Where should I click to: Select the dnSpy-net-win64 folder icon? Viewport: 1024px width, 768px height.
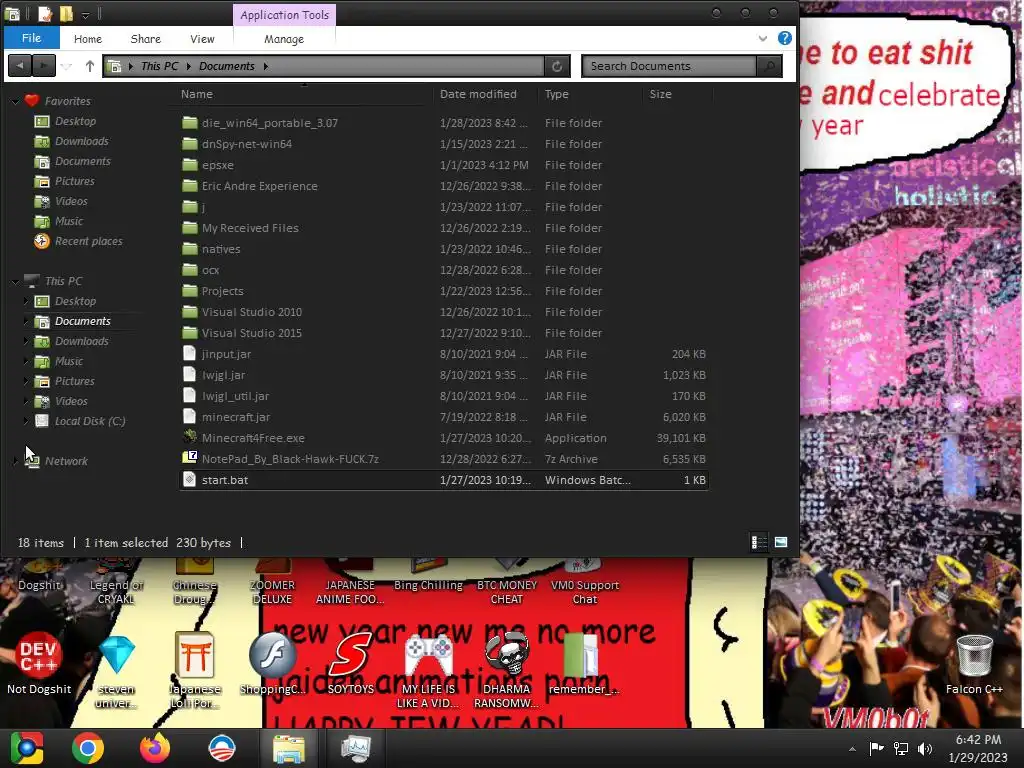click(189, 144)
